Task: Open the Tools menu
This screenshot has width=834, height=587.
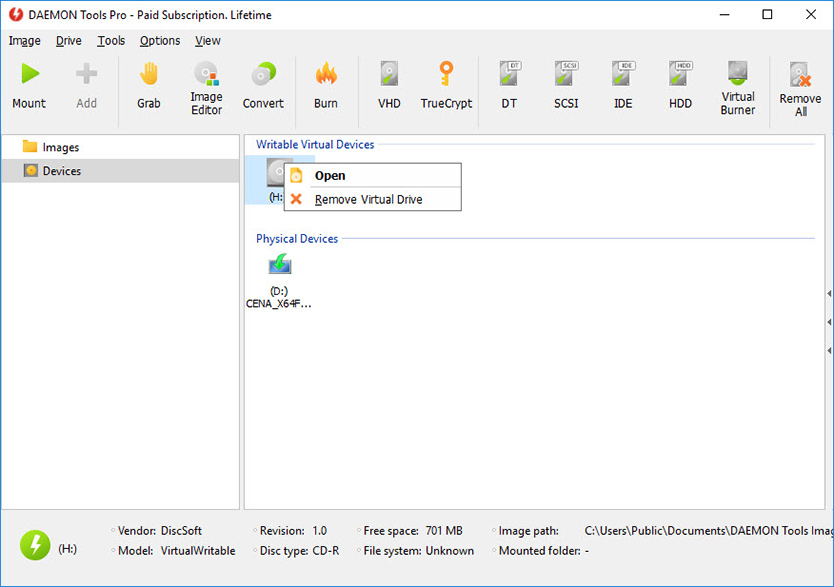Action: point(110,41)
